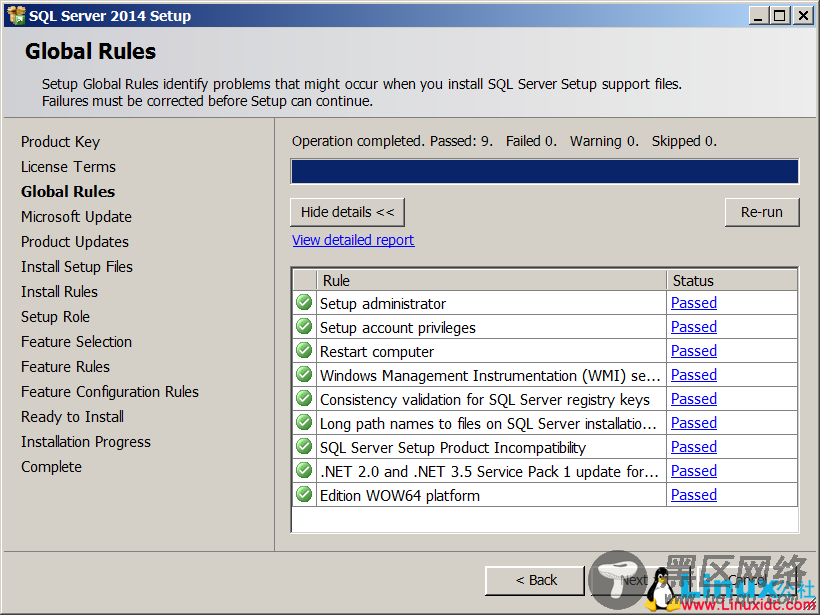Click the Windows Management Instrumentation rule text
Viewport: 820px width, 615px height.
(490, 376)
